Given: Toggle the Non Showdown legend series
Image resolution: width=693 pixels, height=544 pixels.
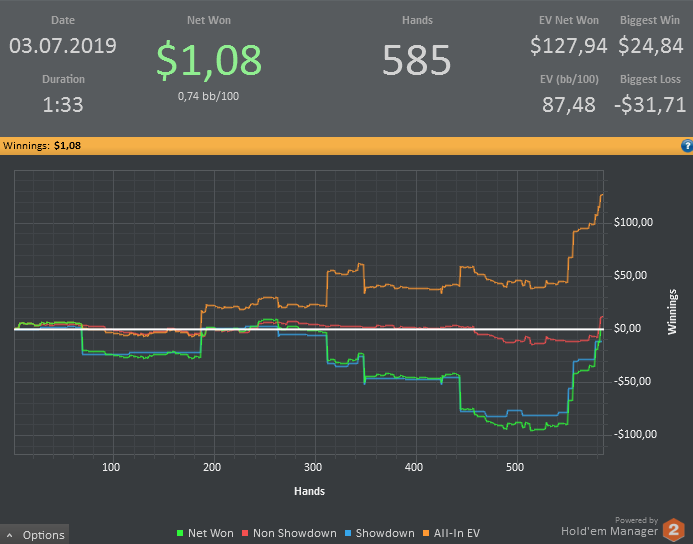Looking at the screenshot, I should 289,533.
